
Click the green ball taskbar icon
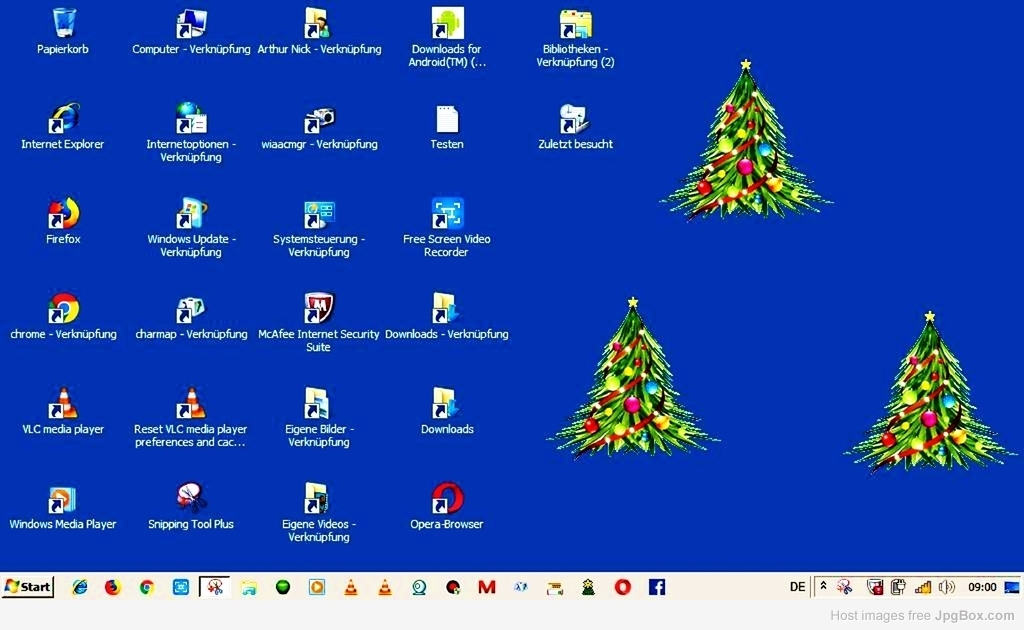click(283, 587)
